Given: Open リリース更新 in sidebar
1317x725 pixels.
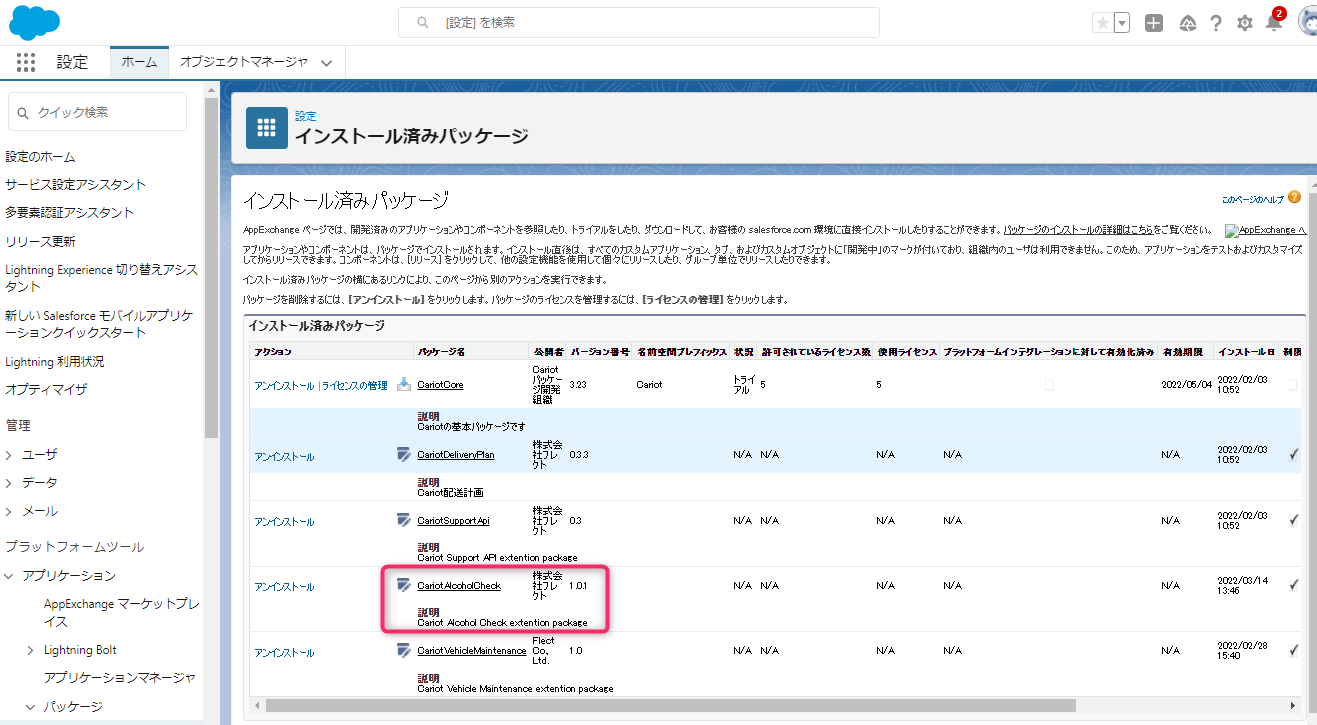Looking at the screenshot, I should 40,242.
